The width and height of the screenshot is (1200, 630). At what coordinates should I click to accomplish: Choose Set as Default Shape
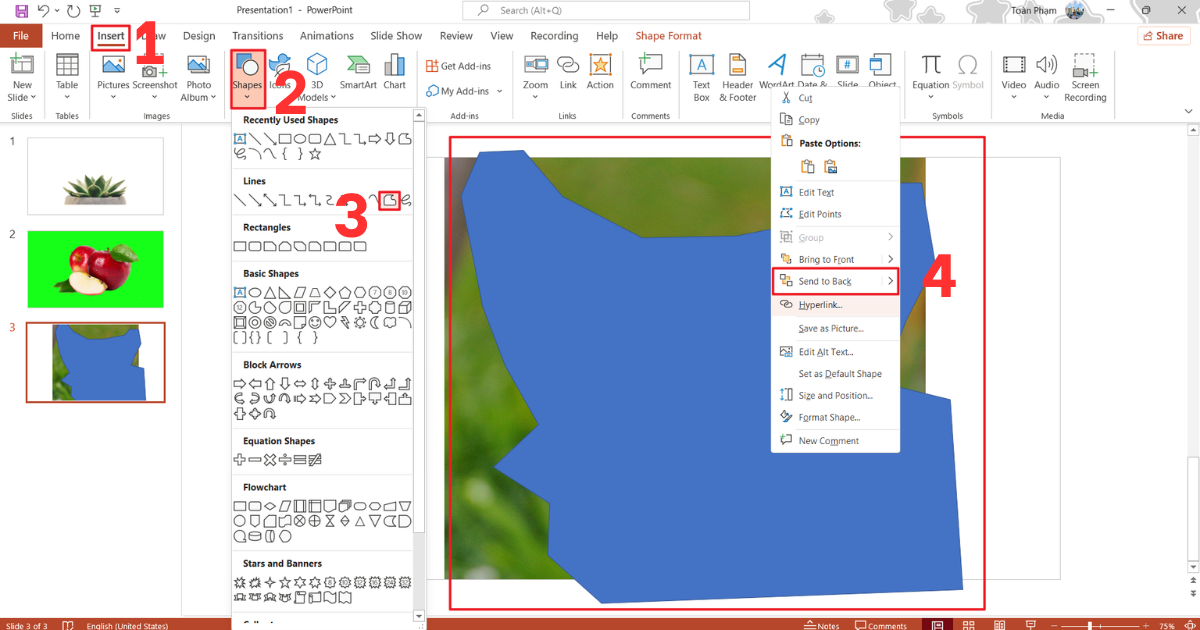835,374
